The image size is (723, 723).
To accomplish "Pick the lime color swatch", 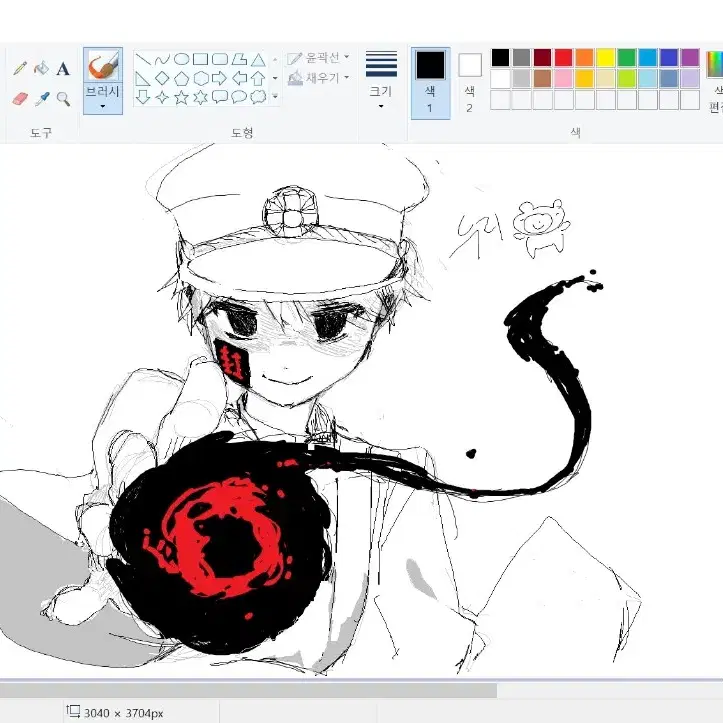I will 627,78.
